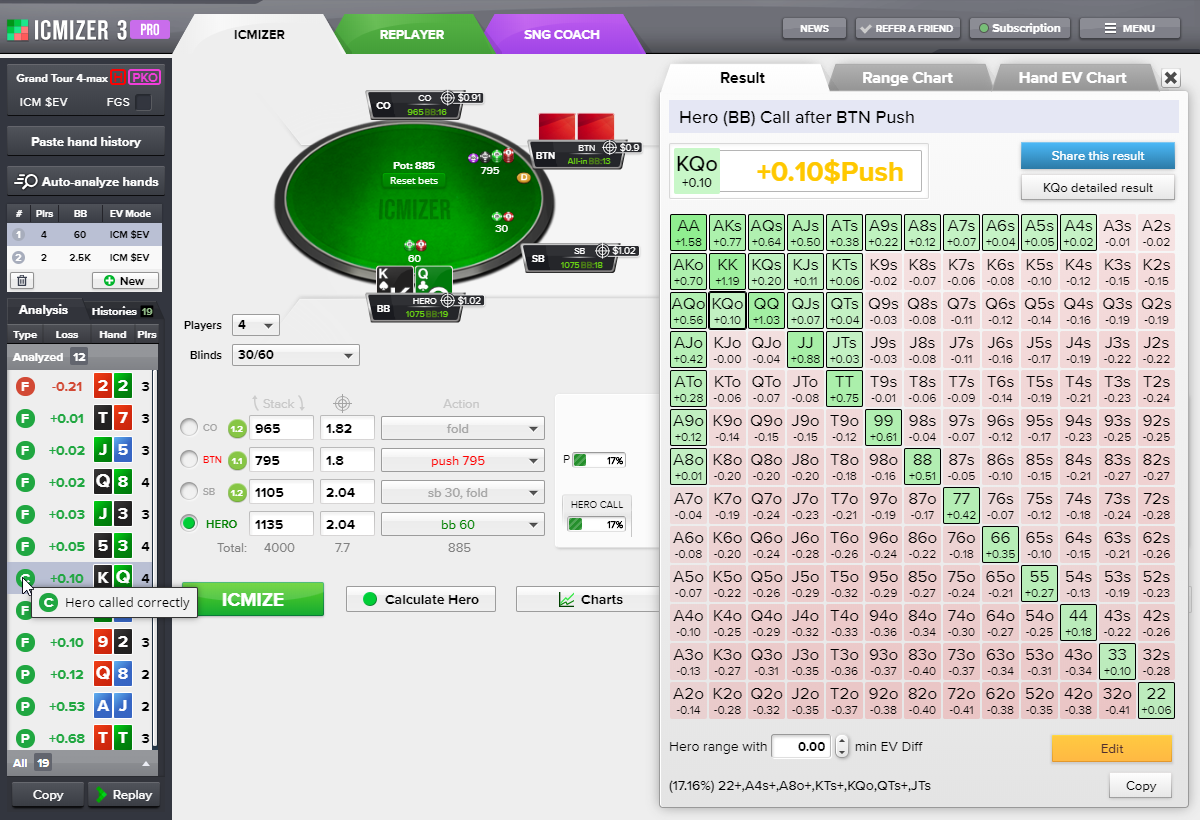This screenshot has width=1200, height=820.
Task: Click the HERO seat target bounty icon
Action: point(447,300)
